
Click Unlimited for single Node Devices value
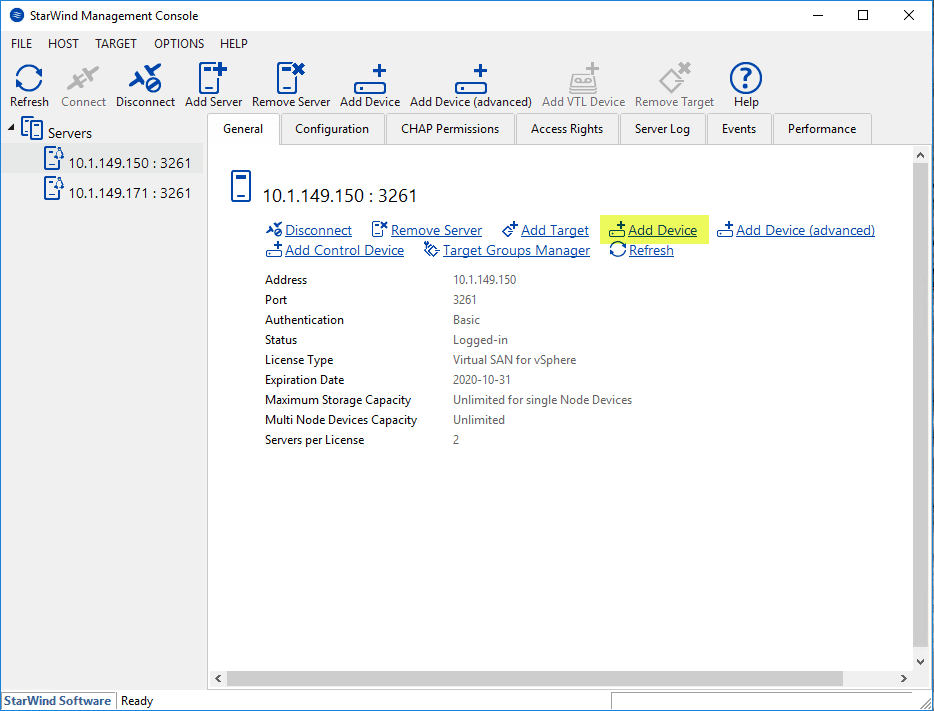542,400
